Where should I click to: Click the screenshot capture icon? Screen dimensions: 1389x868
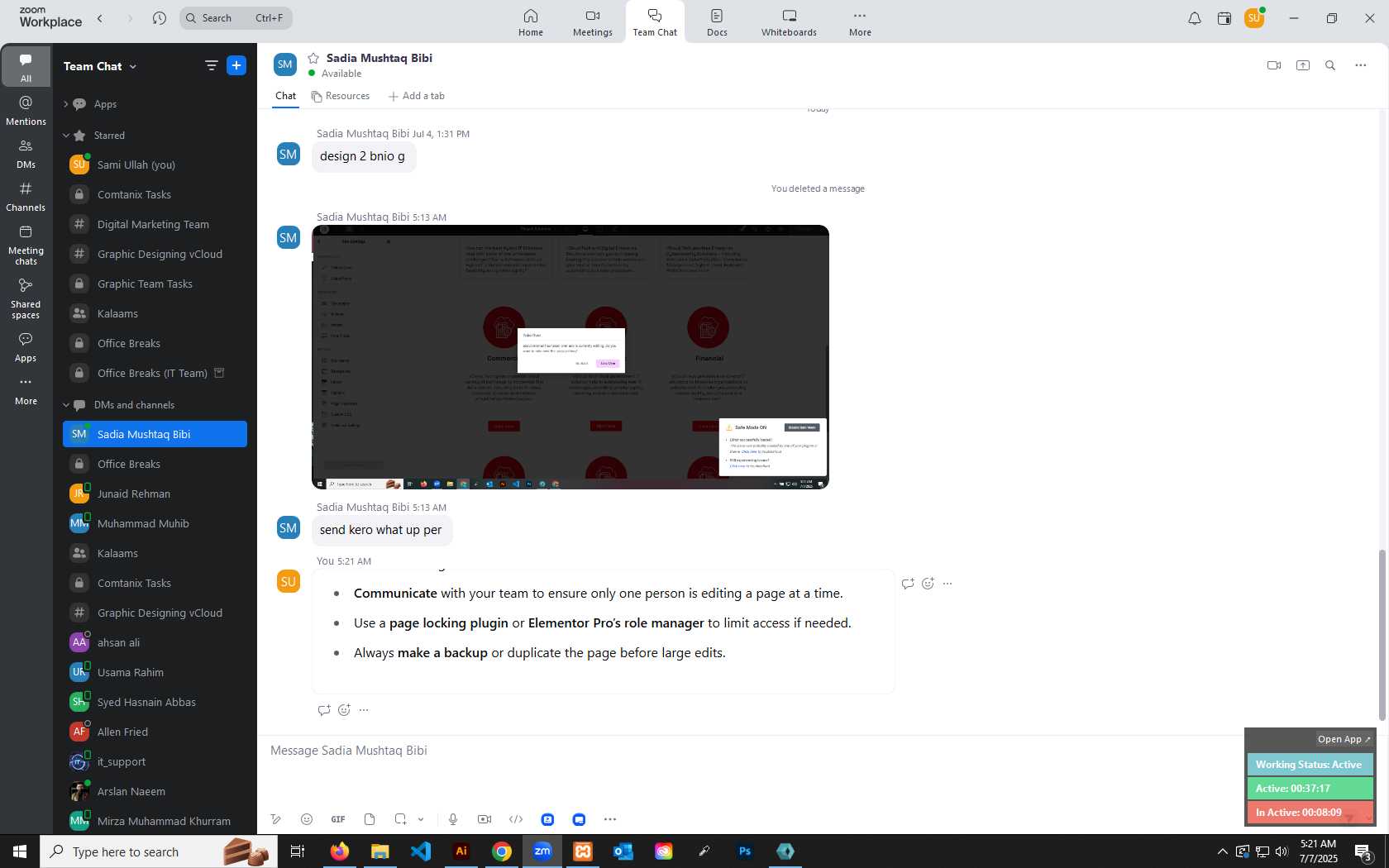(x=400, y=819)
